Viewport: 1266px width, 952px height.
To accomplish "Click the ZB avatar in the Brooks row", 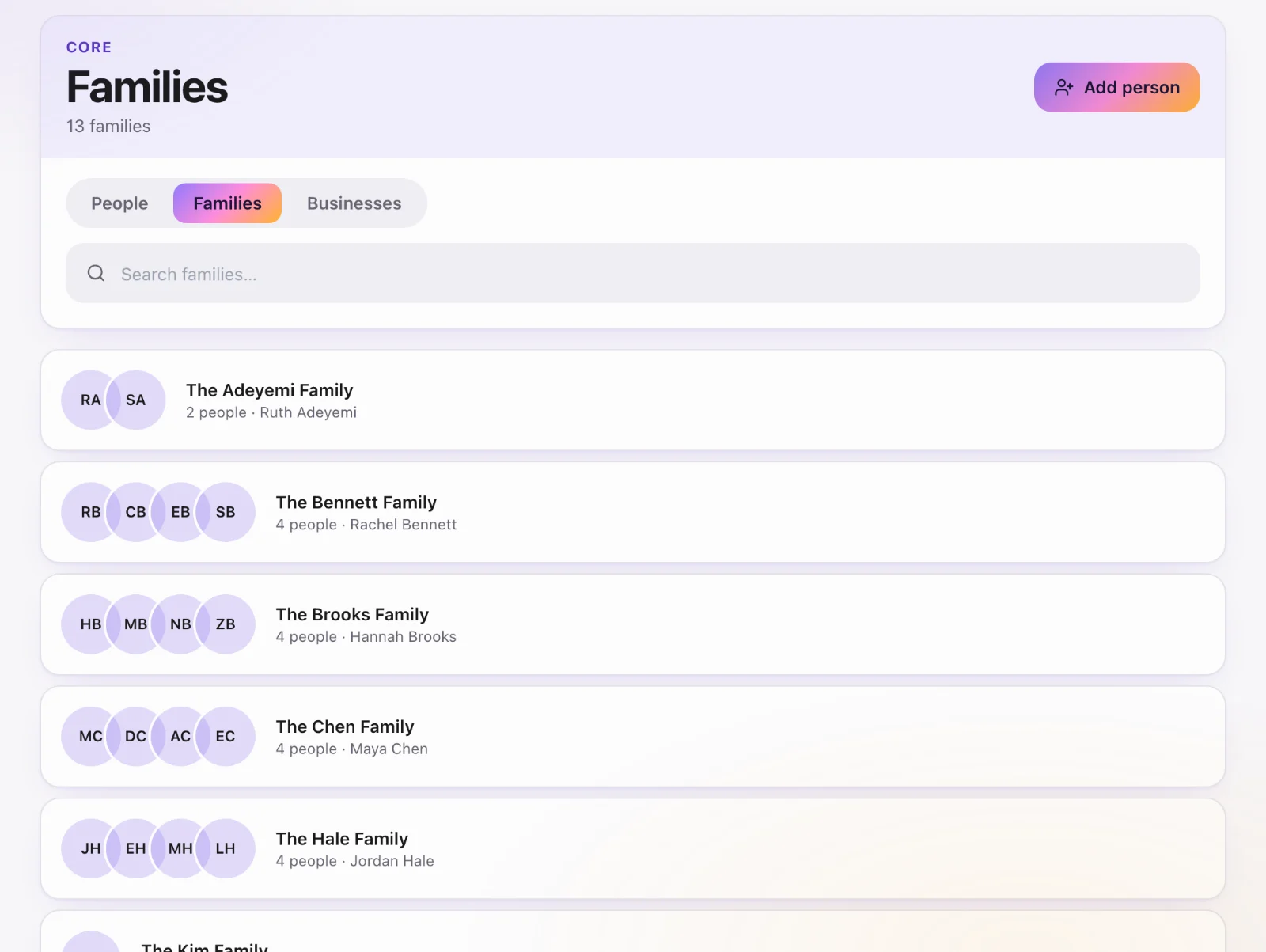I will click(x=226, y=624).
